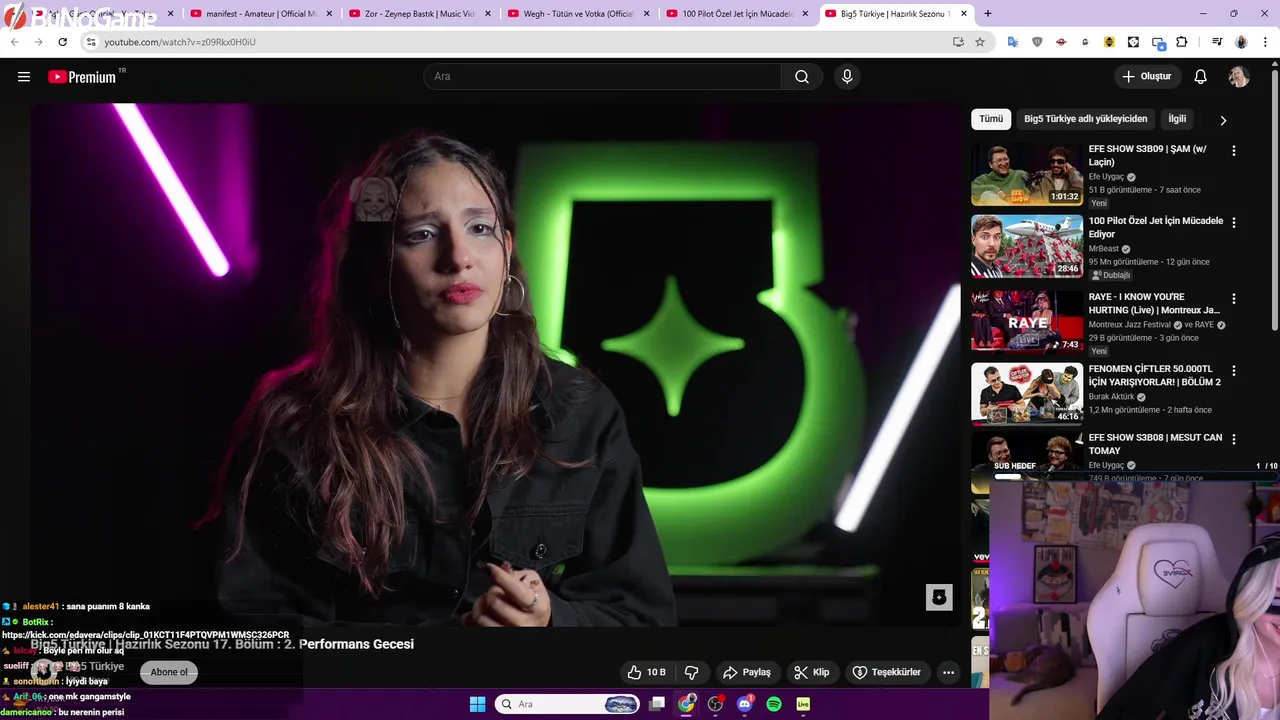Viewport: 1280px width, 720px height.
Task: Open 100 Pilot Özel Jet thumbnail
Action: tap(1027, 246)
